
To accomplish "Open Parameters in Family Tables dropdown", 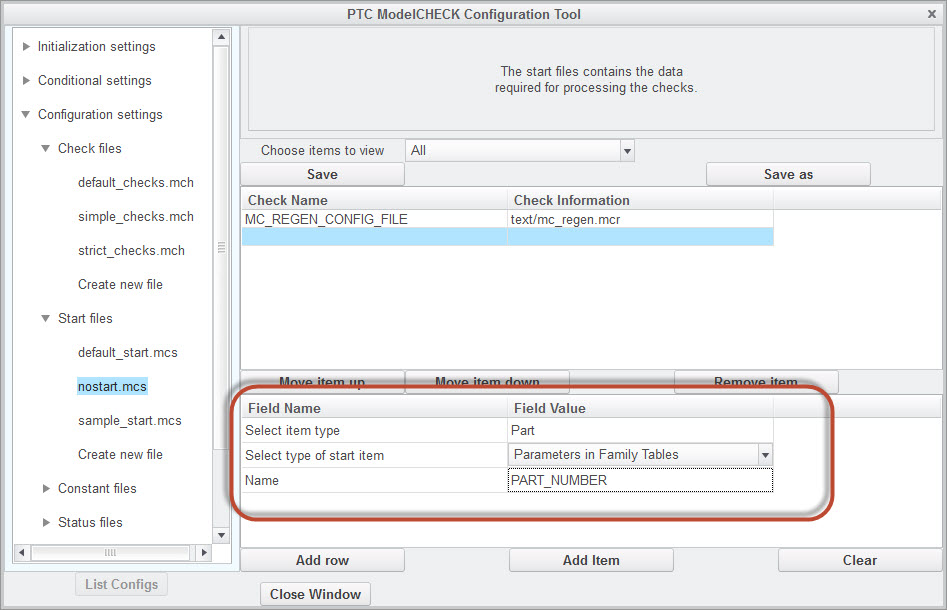I will click(x=765, y=455).
